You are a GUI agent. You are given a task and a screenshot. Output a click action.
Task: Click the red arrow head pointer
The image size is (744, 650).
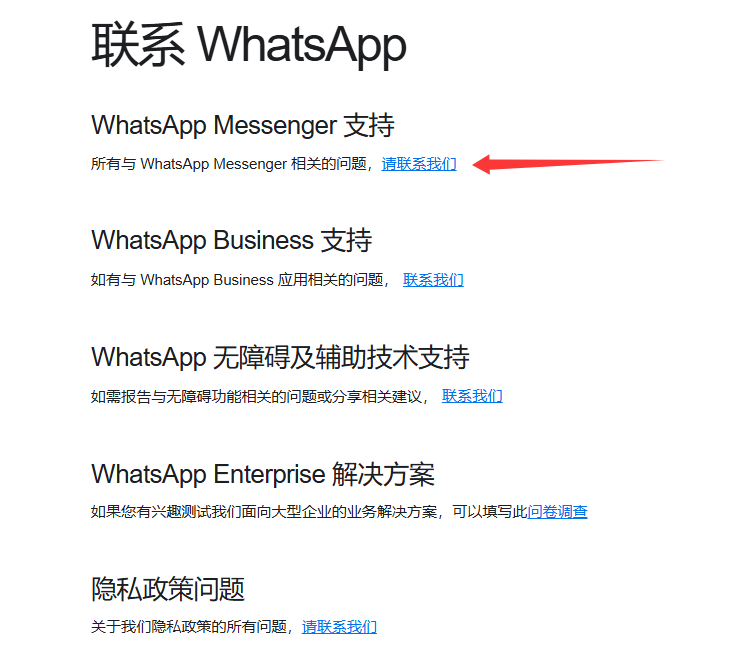point(483,165)
